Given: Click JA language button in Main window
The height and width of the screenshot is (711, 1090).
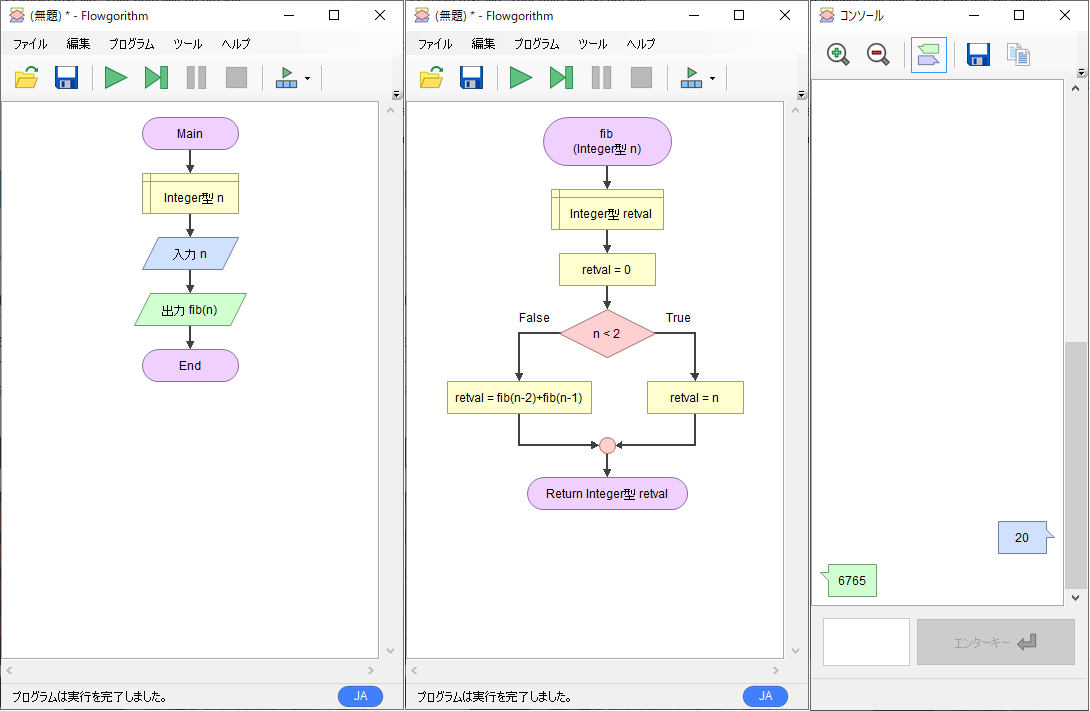Looking at the screenshot, I should tap(360, 696).
